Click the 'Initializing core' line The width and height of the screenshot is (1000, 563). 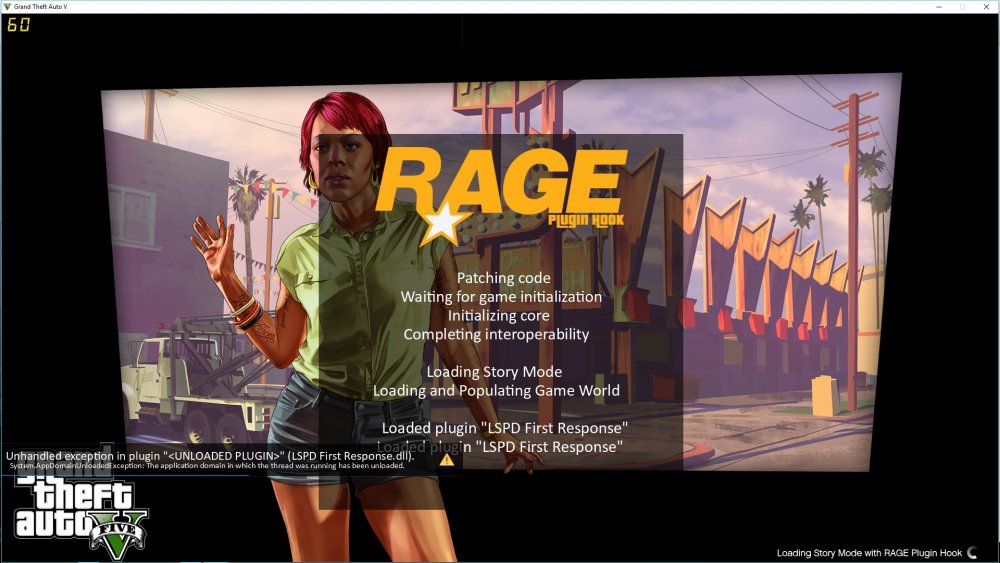(x=498, y=316)
